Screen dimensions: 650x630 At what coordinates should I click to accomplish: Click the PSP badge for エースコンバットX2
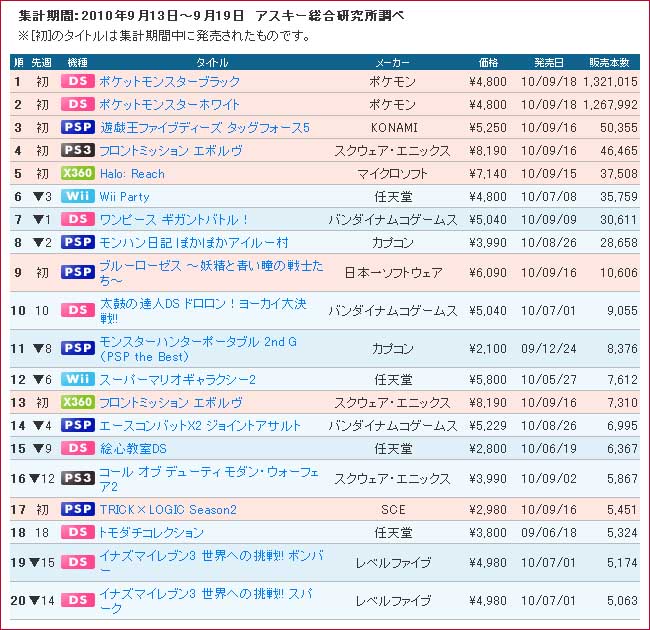point(78,425)
